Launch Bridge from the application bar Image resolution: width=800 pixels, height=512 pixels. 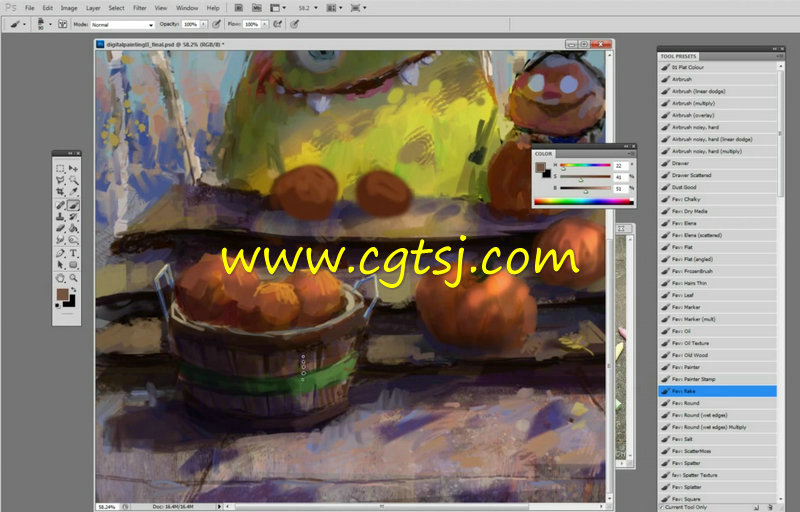(239, 8)
